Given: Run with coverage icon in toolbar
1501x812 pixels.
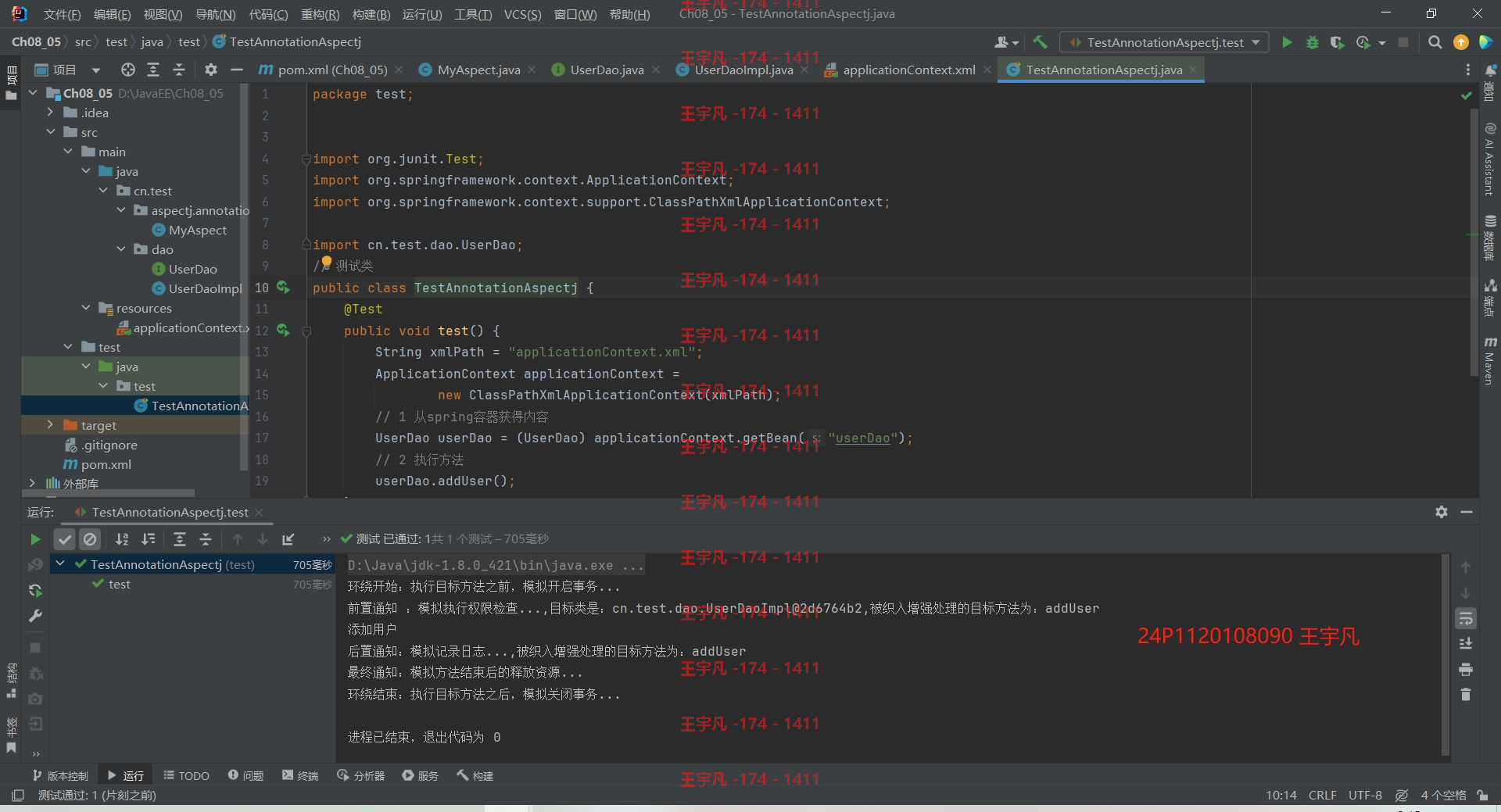Looking at the screenshot, I should [1337, 42].
